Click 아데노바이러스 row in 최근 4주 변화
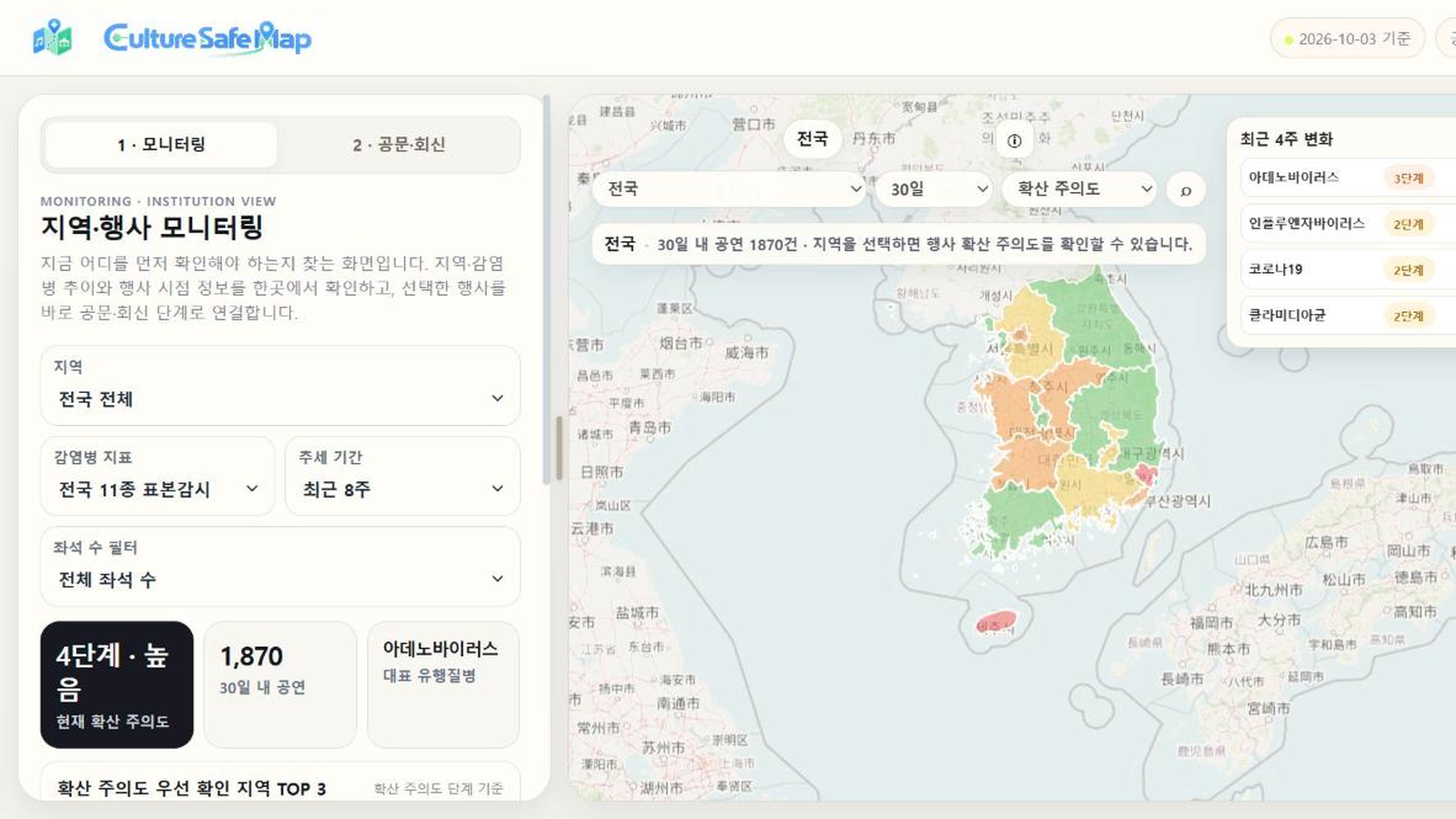 click(x=1348, y=177)
